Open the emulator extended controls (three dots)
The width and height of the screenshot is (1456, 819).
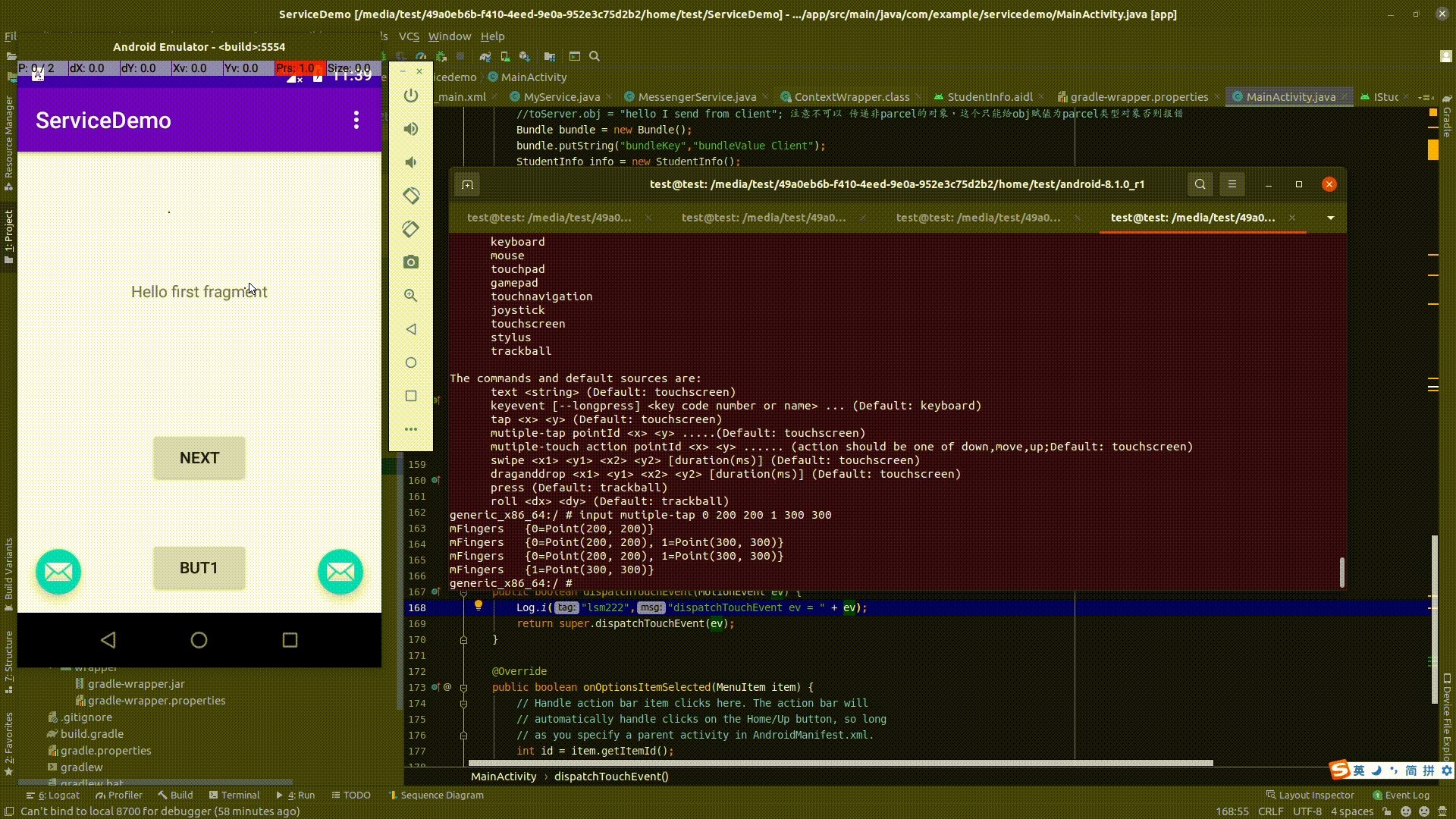tap(410, 429)
